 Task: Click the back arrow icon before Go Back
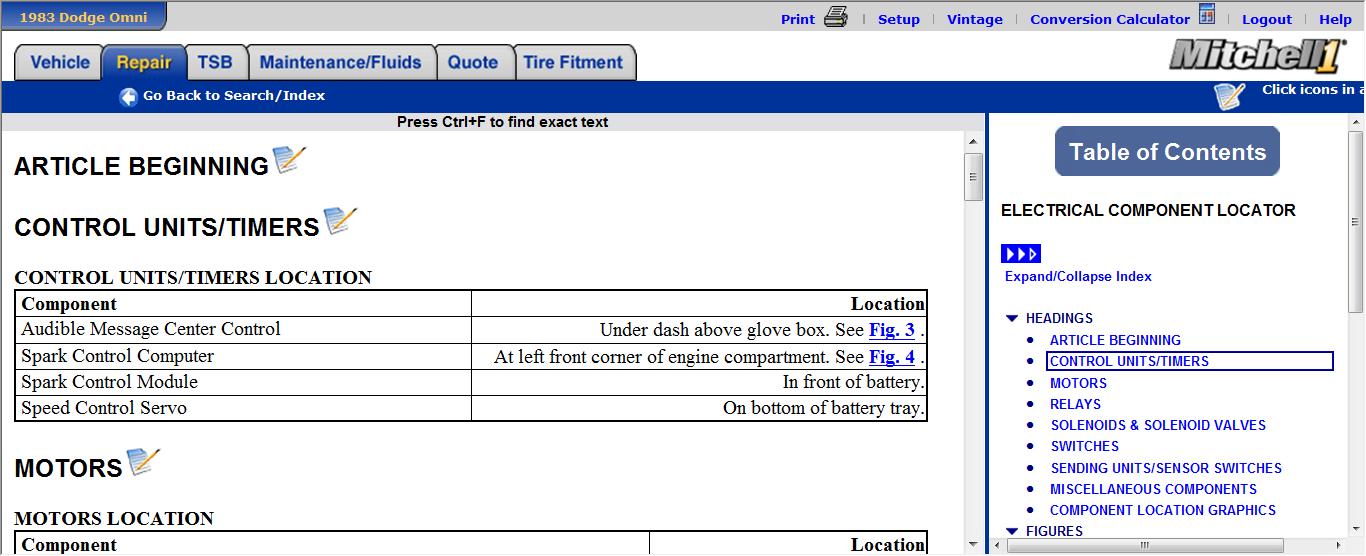(128, 96)
